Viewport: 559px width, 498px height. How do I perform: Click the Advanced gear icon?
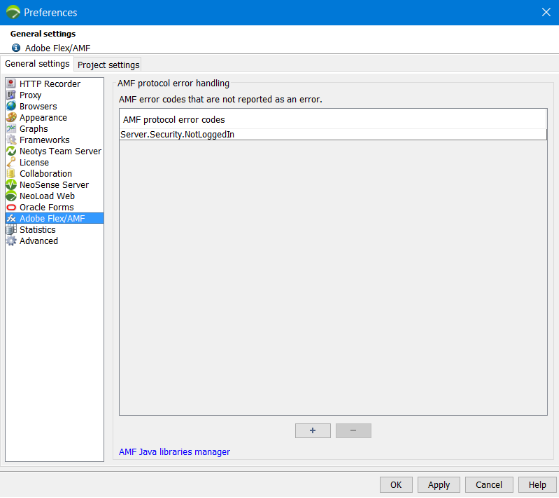11,241
